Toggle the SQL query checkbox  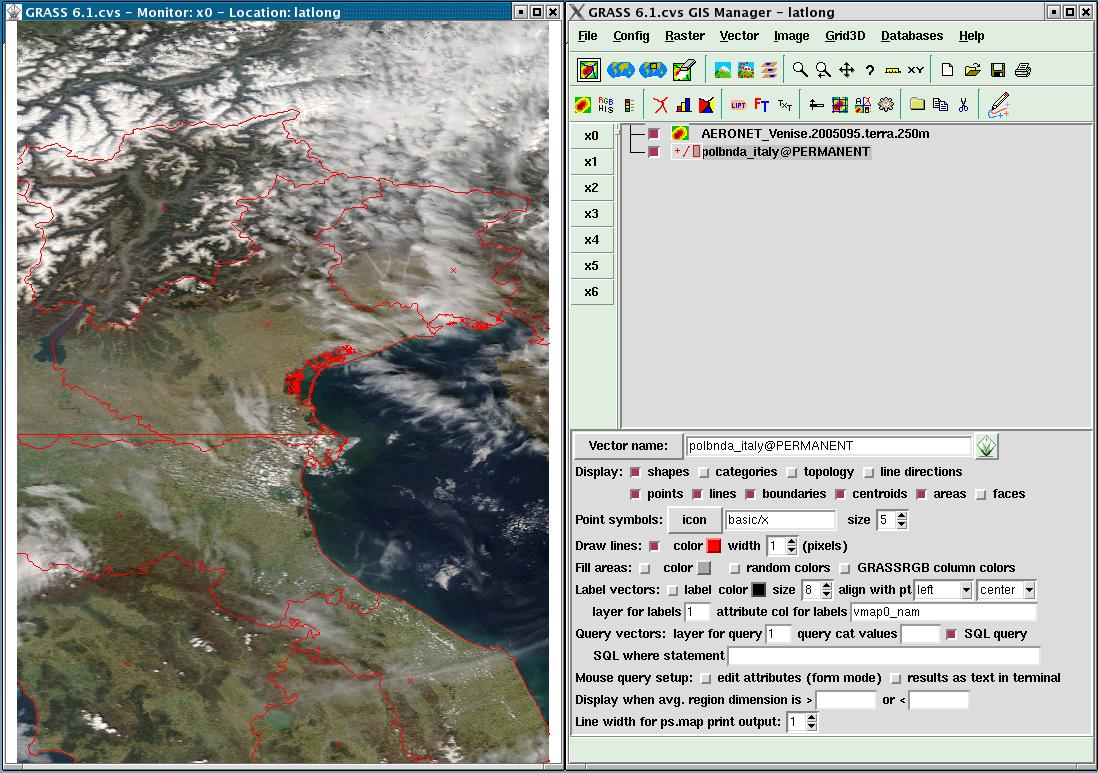point(952,634)
